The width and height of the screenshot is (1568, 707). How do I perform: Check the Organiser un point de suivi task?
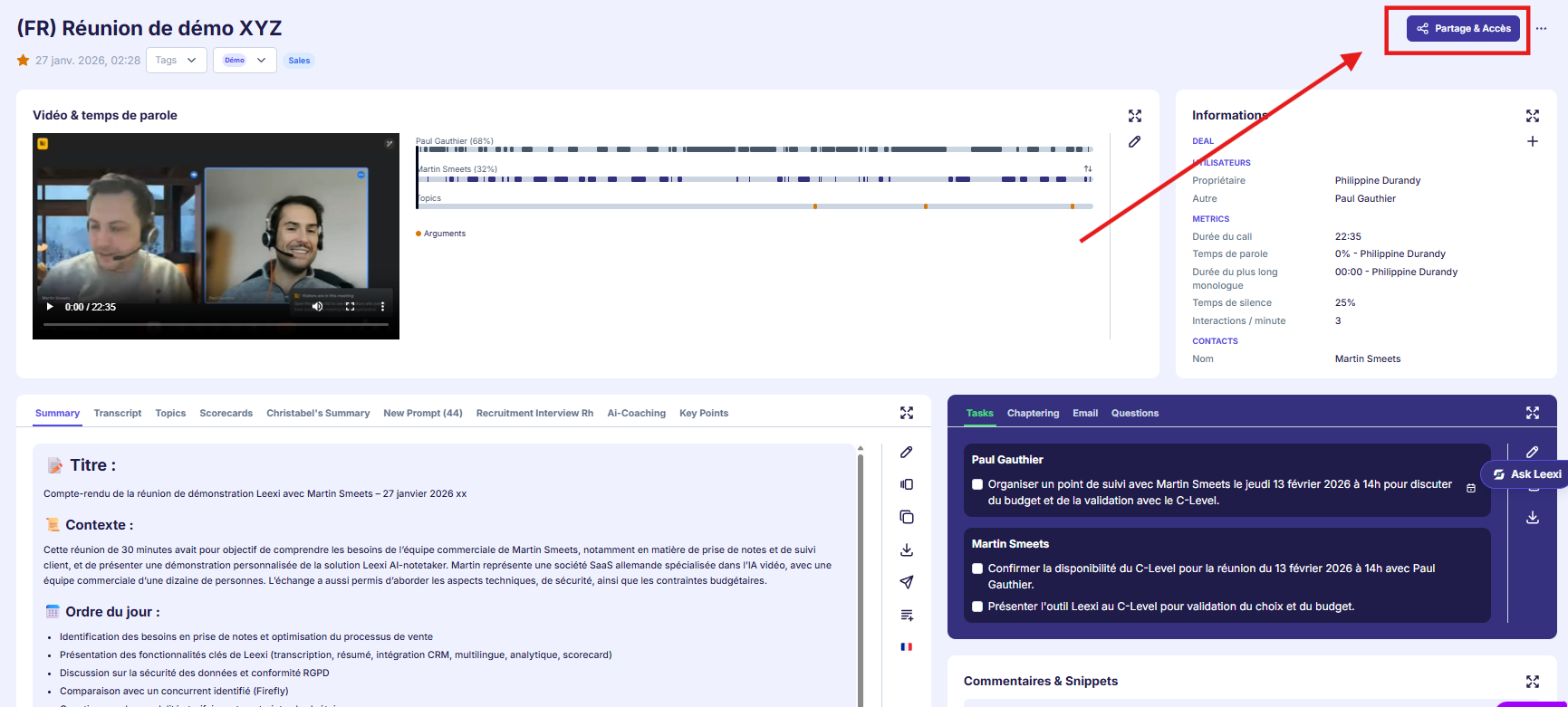pos(977,484)
